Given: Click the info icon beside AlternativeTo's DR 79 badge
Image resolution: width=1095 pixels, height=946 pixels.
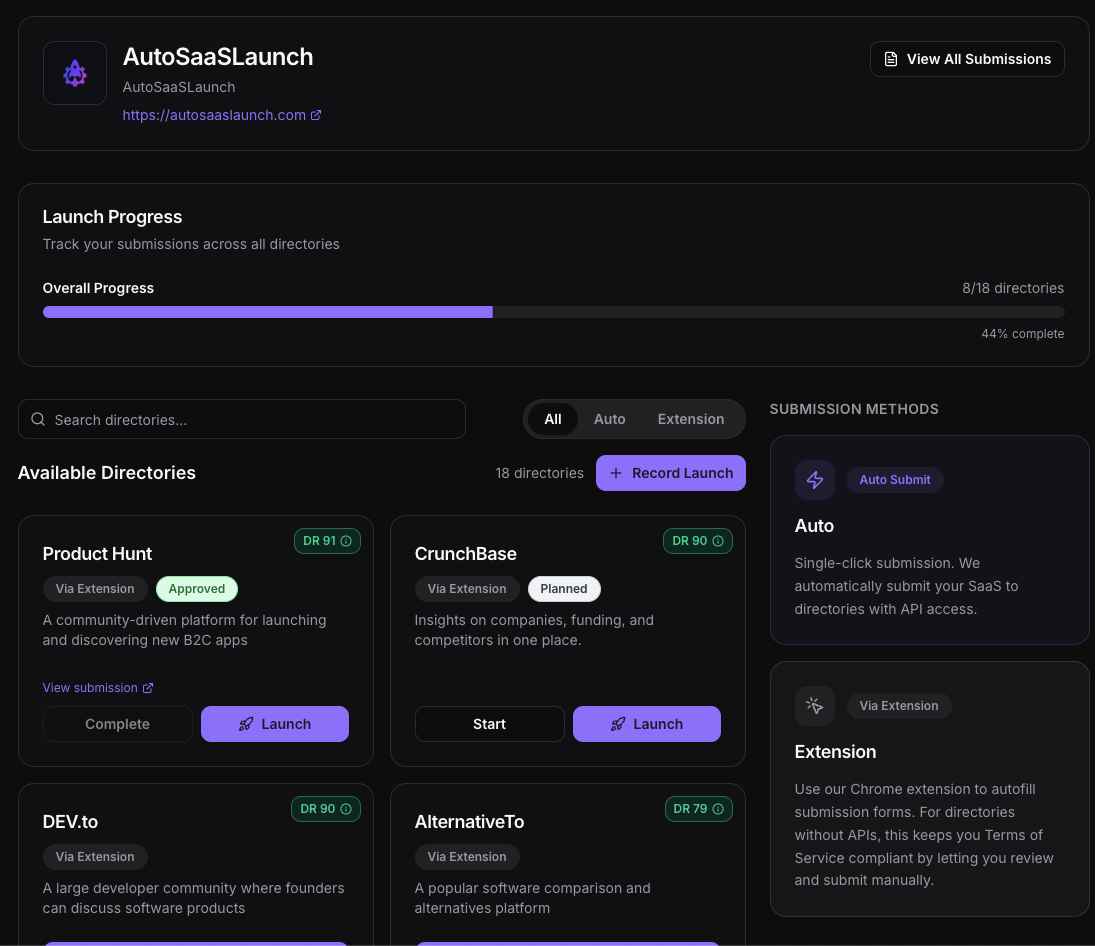Looking at the screenshot, I should pyautogui.click(x=719, y=808).
